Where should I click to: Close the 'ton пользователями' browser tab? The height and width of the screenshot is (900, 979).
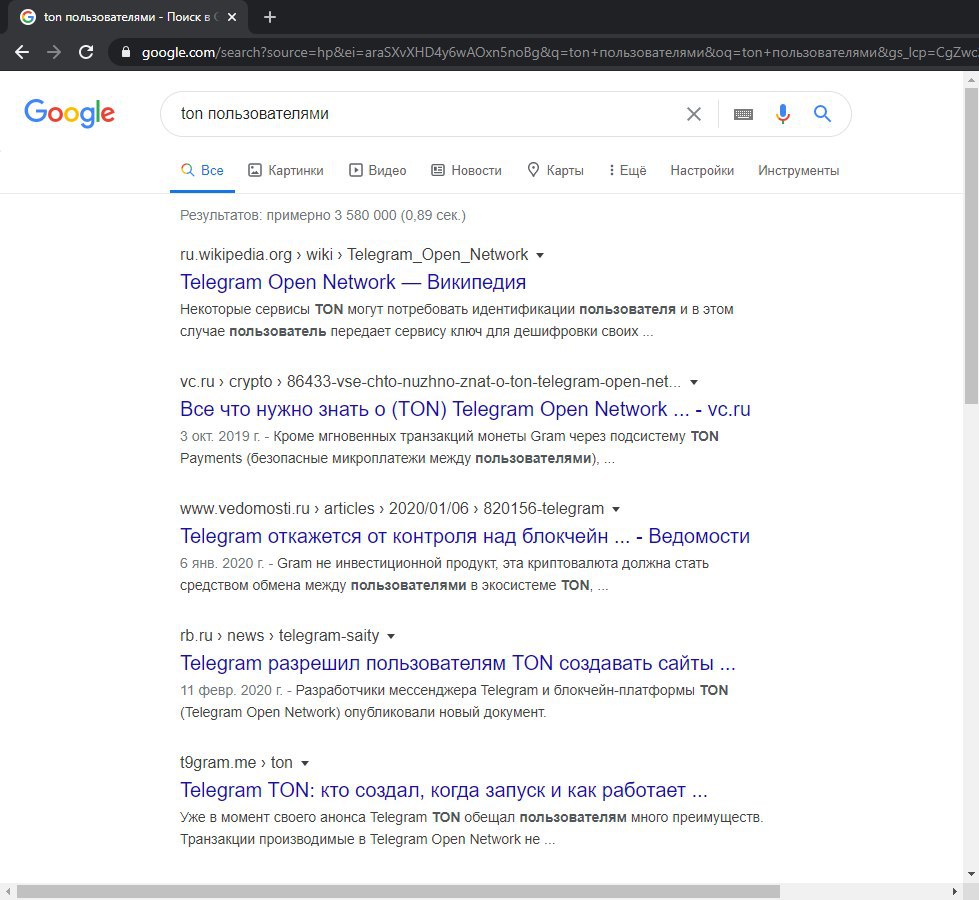coord(232,17)
